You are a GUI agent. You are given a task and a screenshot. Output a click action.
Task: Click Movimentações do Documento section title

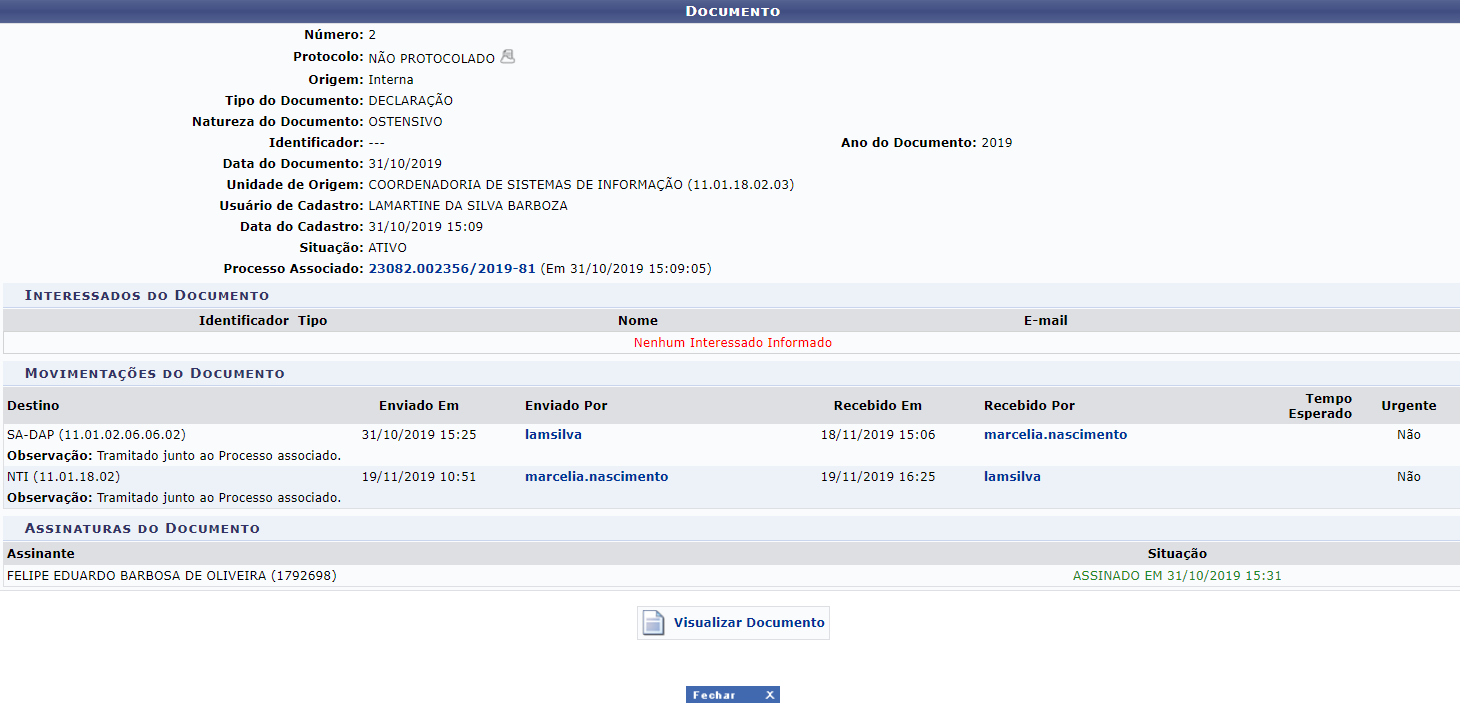pos(155,373)
